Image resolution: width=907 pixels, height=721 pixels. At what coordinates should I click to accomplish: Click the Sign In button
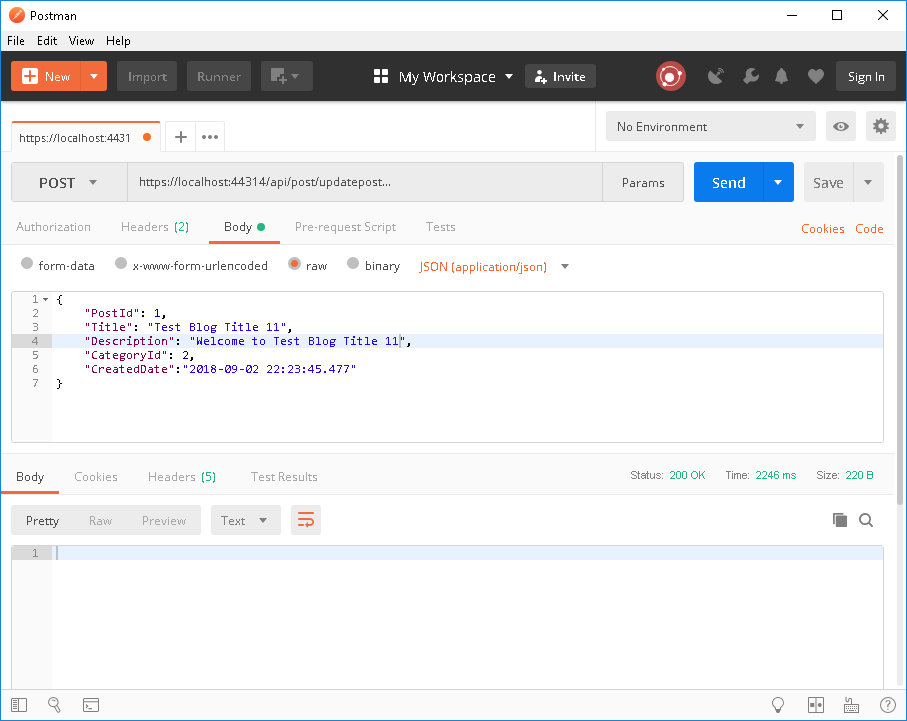pos(865,76)
